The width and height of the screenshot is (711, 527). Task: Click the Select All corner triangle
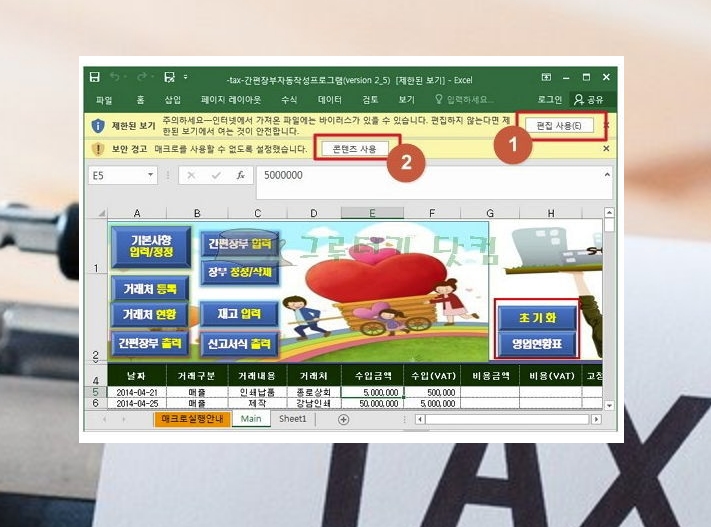[x=102, y=213]
